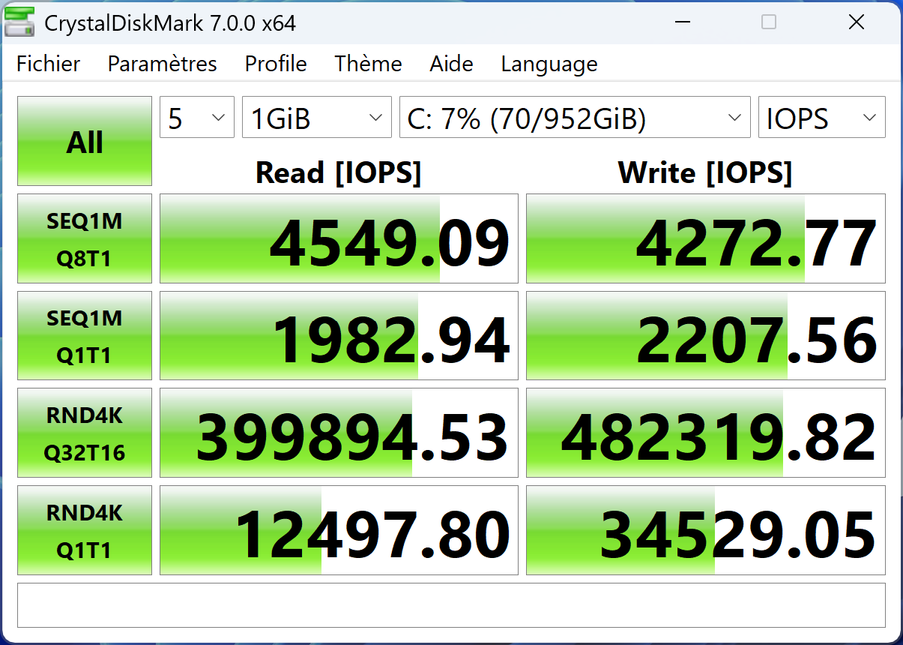Open the Aide menu
The width and height of the screenshot is (903, 645).
click(x=451, y=63)
